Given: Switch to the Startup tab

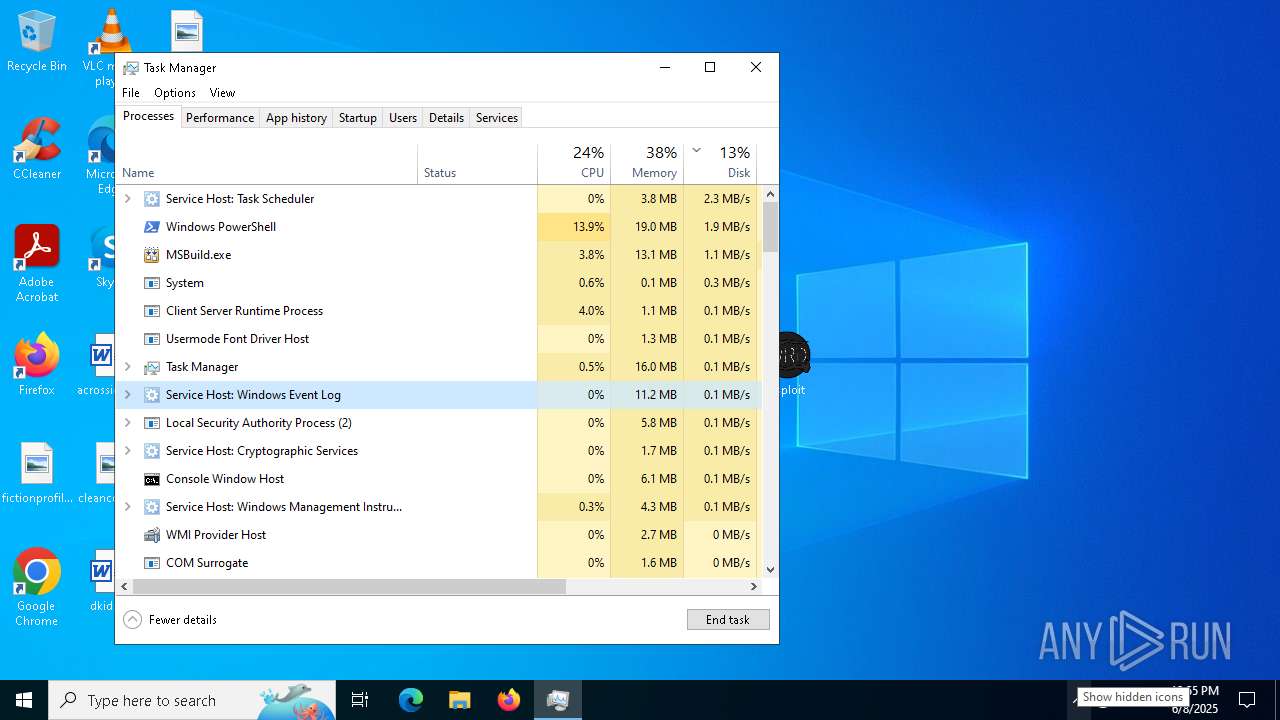Looking at the screenshot, I should click(357, 118).
